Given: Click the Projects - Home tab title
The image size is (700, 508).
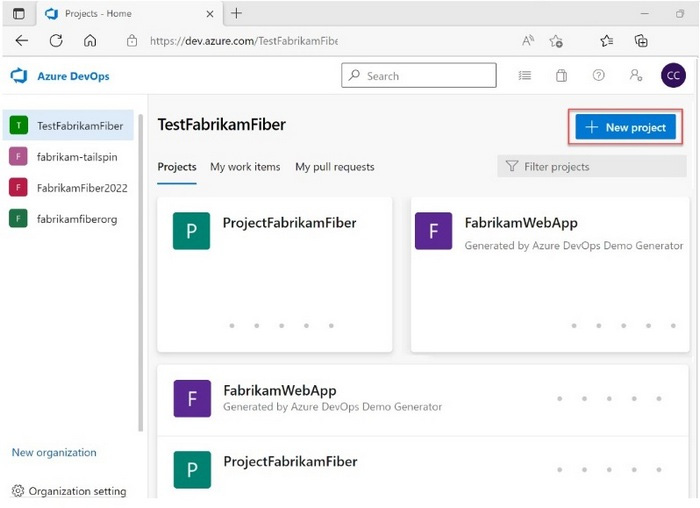Looking at the screenshot, I should coord(98,14).
